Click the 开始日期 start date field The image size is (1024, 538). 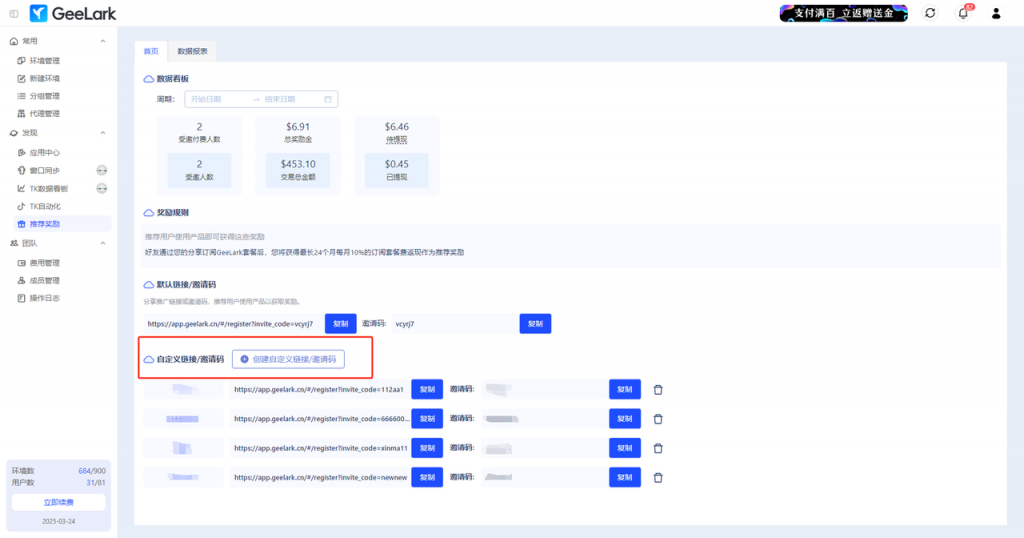(213, 99)
